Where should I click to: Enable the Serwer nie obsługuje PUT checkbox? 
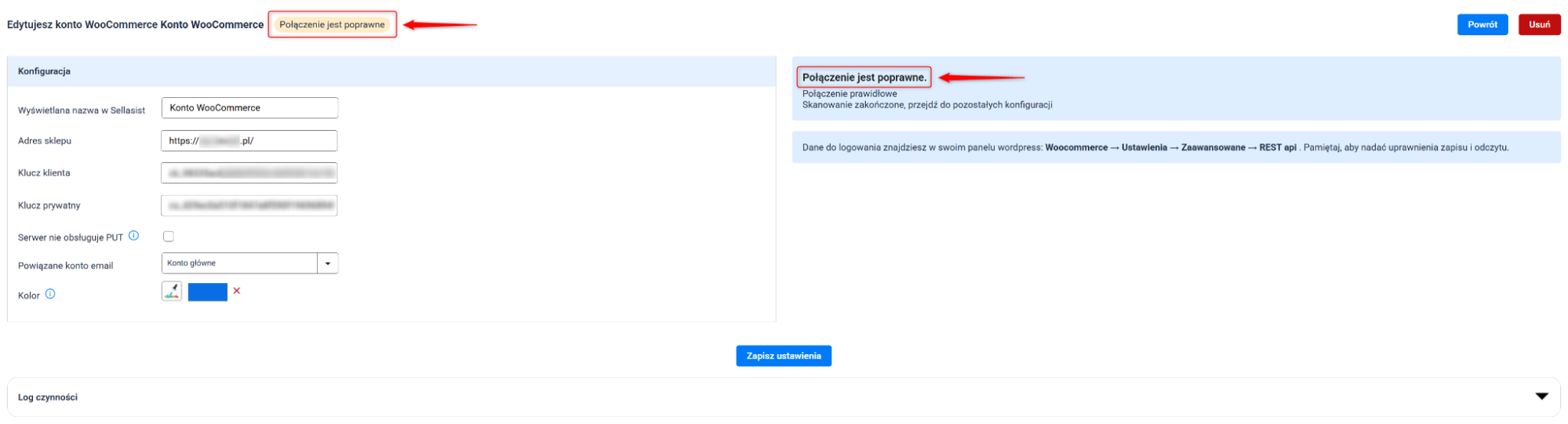pyautogui.click(x=169, y=237)
